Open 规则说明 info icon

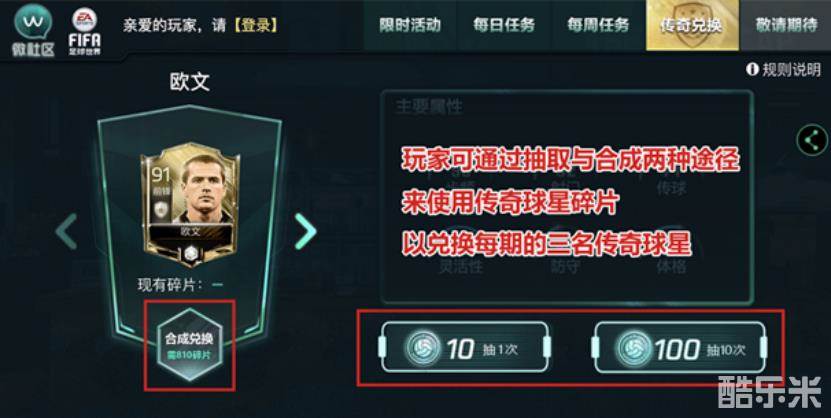tap(752, 69)
